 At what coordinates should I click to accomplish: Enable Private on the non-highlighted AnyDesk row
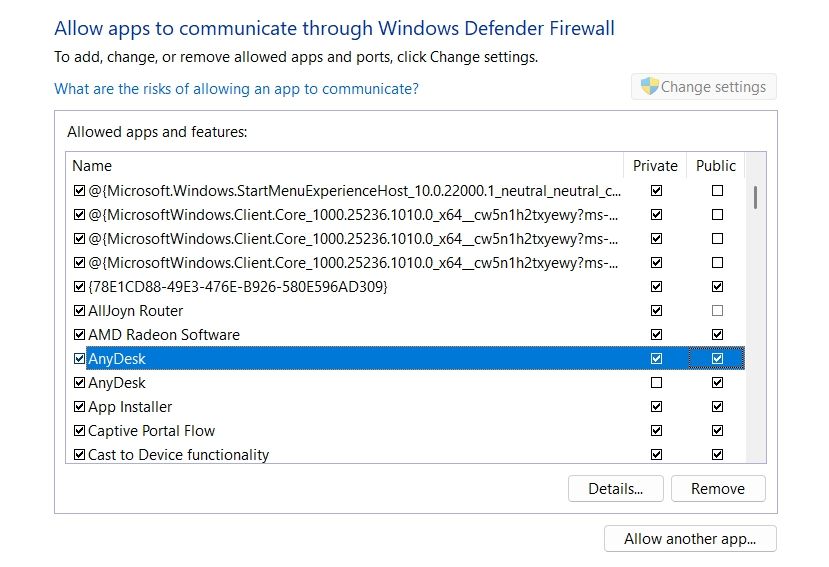(x=656, y=382)
